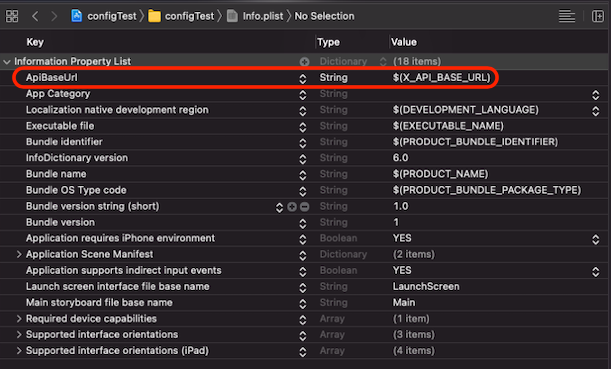Open key stepper for Required device capabilities

[x=303, y=320]
